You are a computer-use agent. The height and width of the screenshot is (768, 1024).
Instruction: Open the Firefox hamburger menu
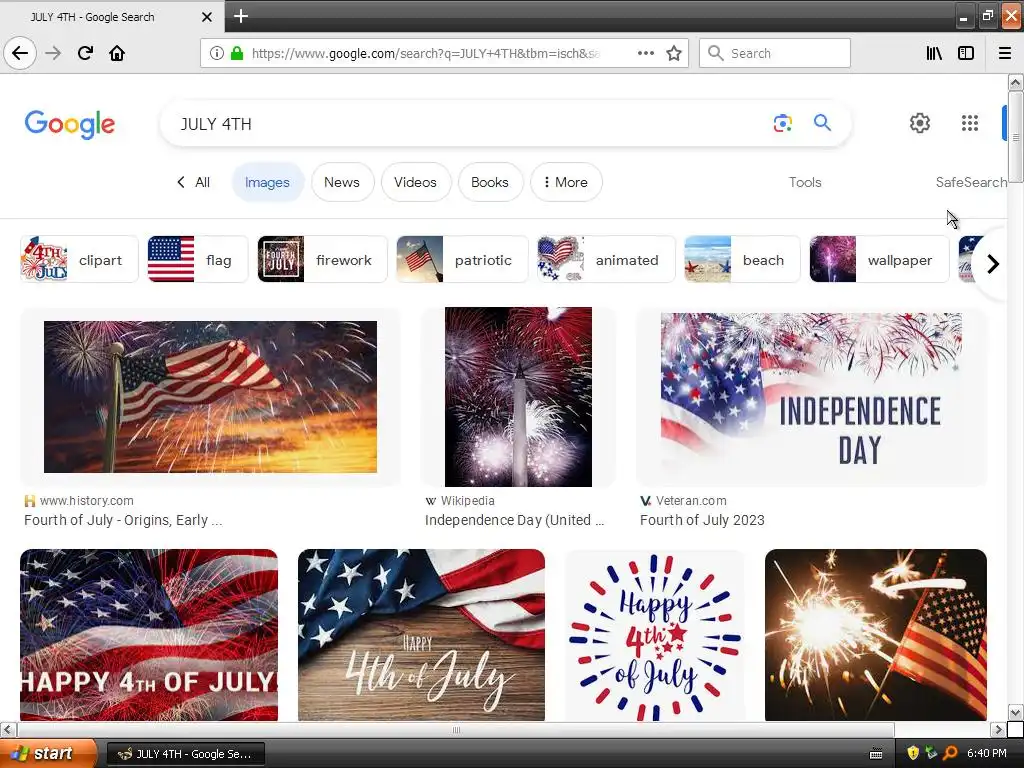(1005, 54)
